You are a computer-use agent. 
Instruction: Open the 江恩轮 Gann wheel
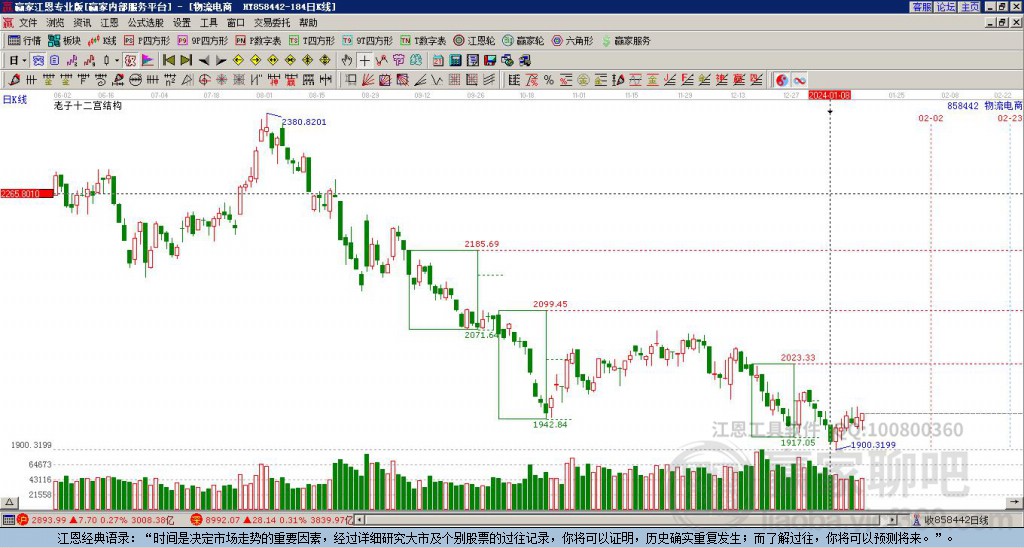click(474, 40)
